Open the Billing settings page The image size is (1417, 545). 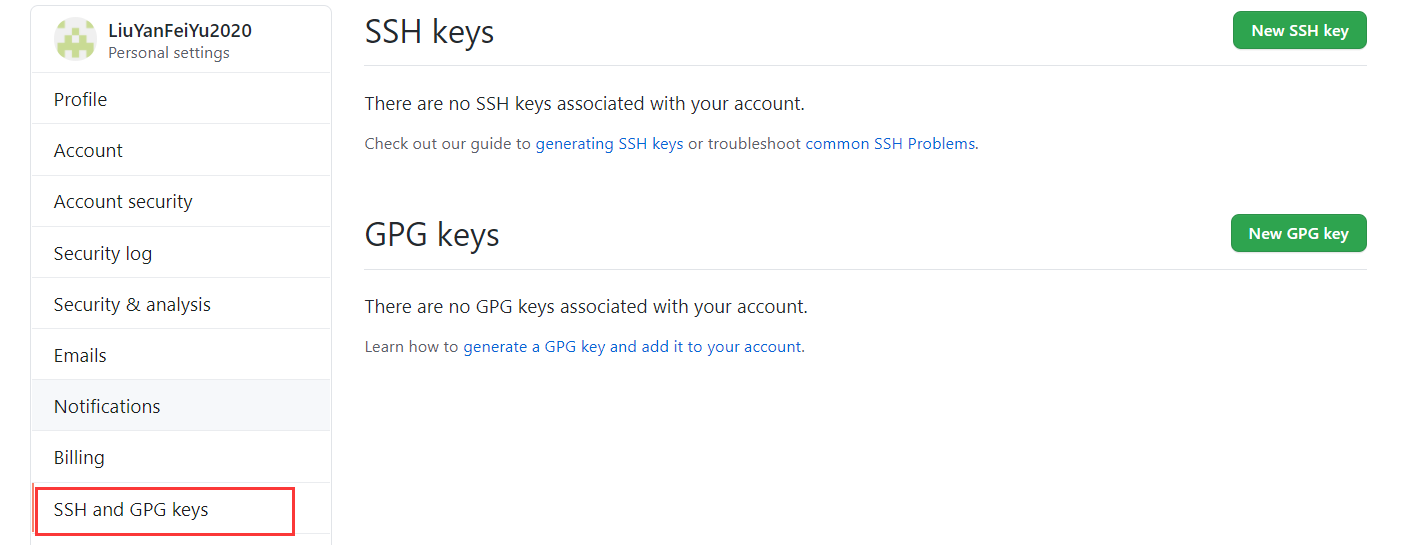pyautogui.click(x=79, y=457)
